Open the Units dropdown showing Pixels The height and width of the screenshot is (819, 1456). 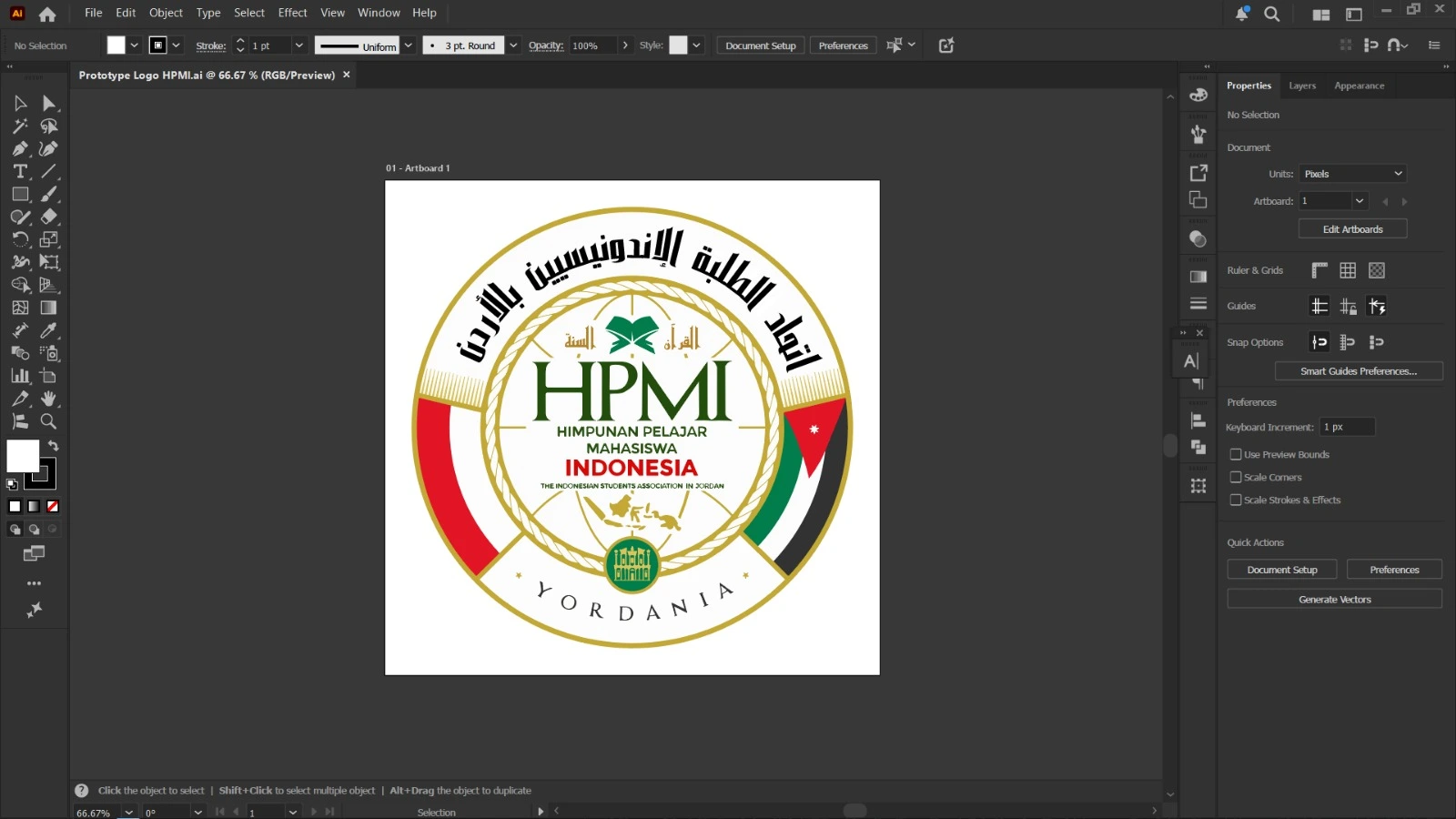[1352, 174]
